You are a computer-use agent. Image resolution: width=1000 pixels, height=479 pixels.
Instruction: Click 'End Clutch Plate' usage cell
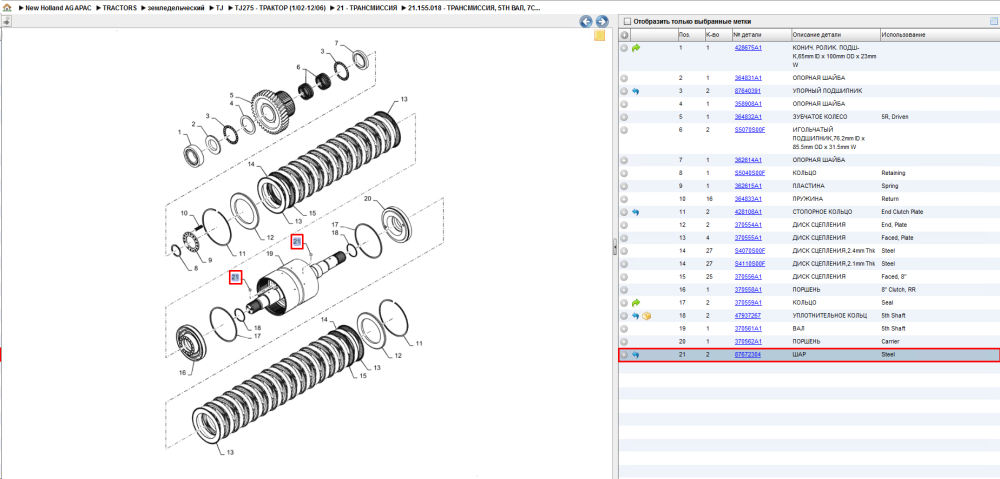(x=902, y=212)
